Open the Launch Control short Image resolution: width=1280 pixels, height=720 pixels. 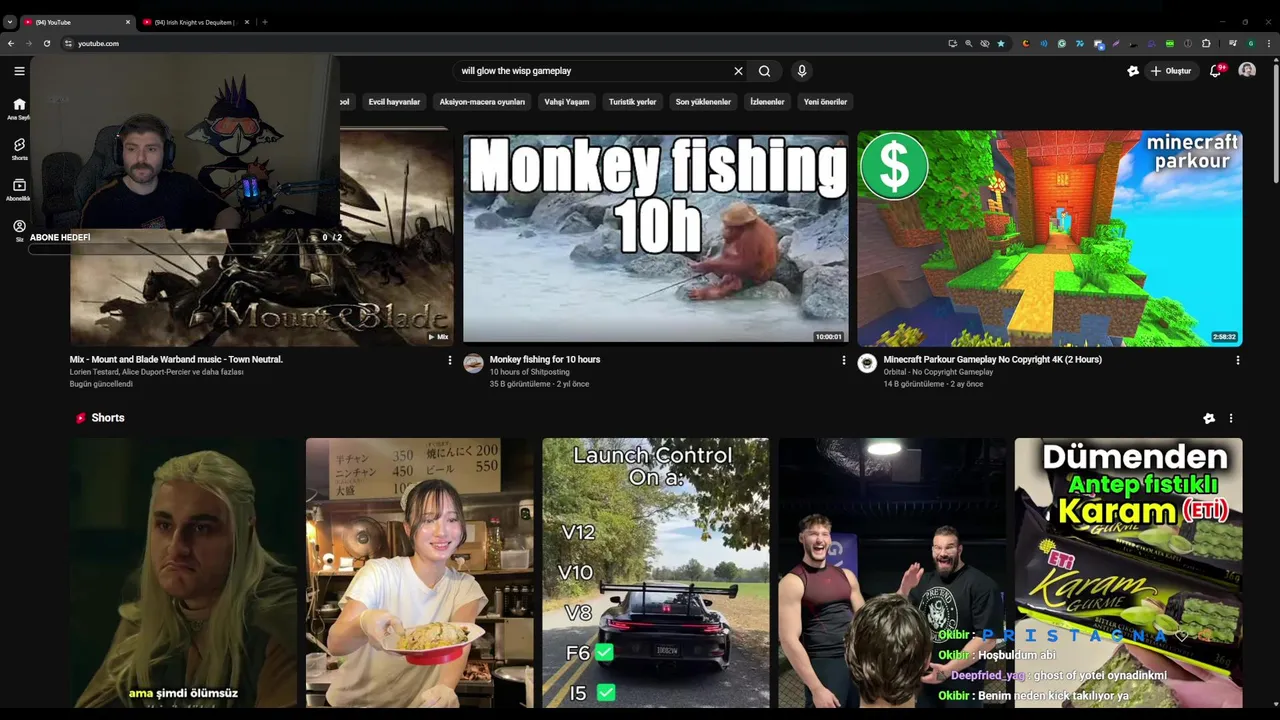click(655, 573)
